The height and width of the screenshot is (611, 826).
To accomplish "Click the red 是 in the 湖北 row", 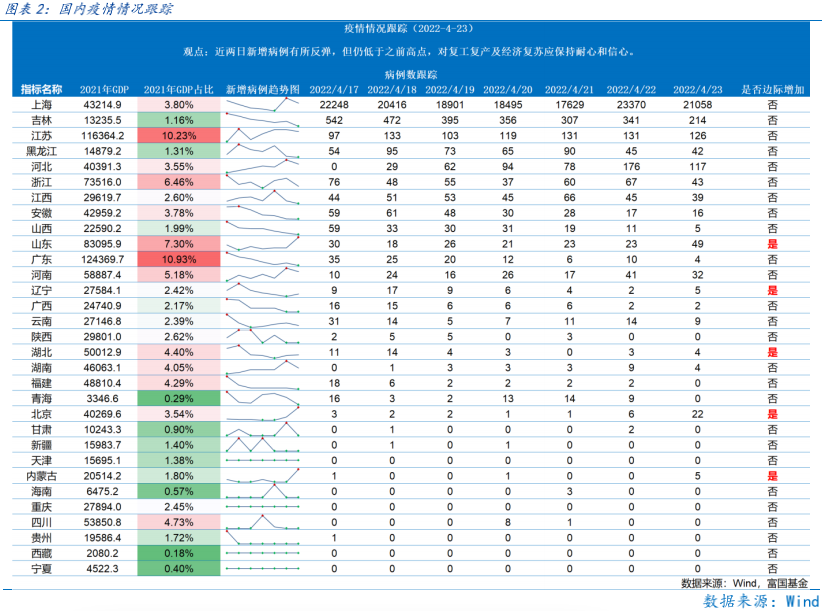I will 772,352.
